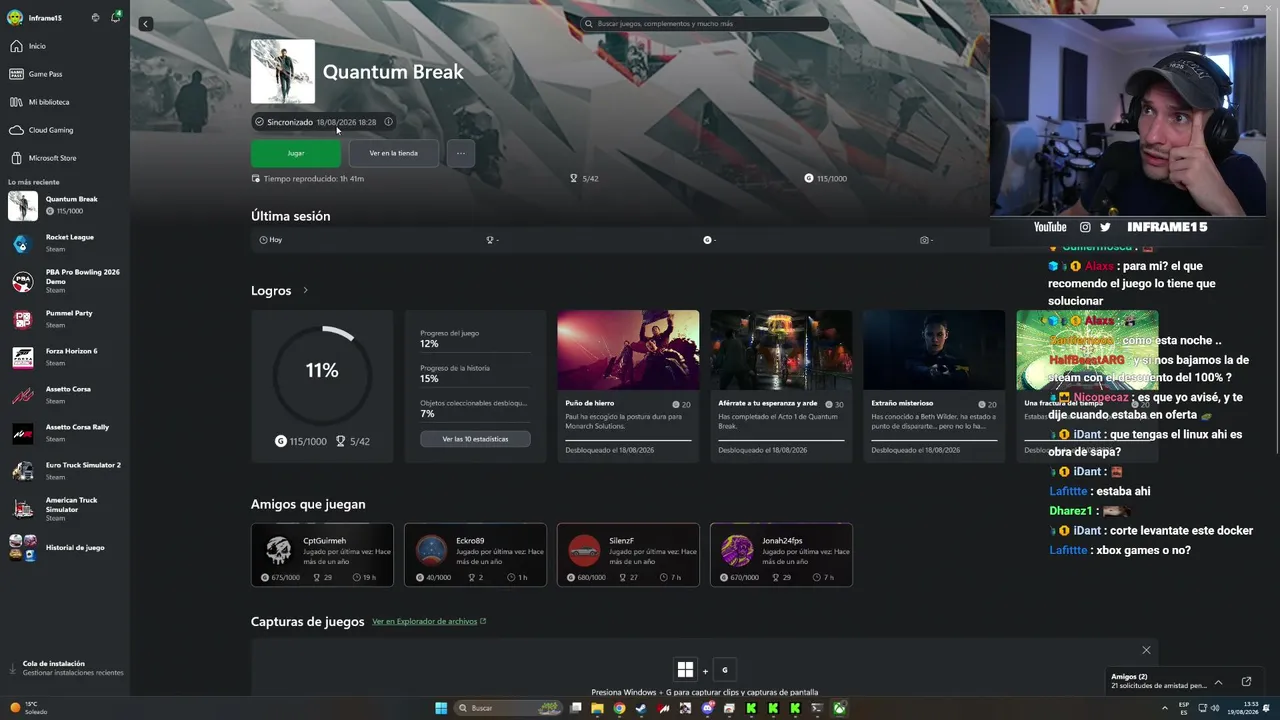Close the capture hint banner
This screenshot has width=1280, height=720.
pos(1146,650)
